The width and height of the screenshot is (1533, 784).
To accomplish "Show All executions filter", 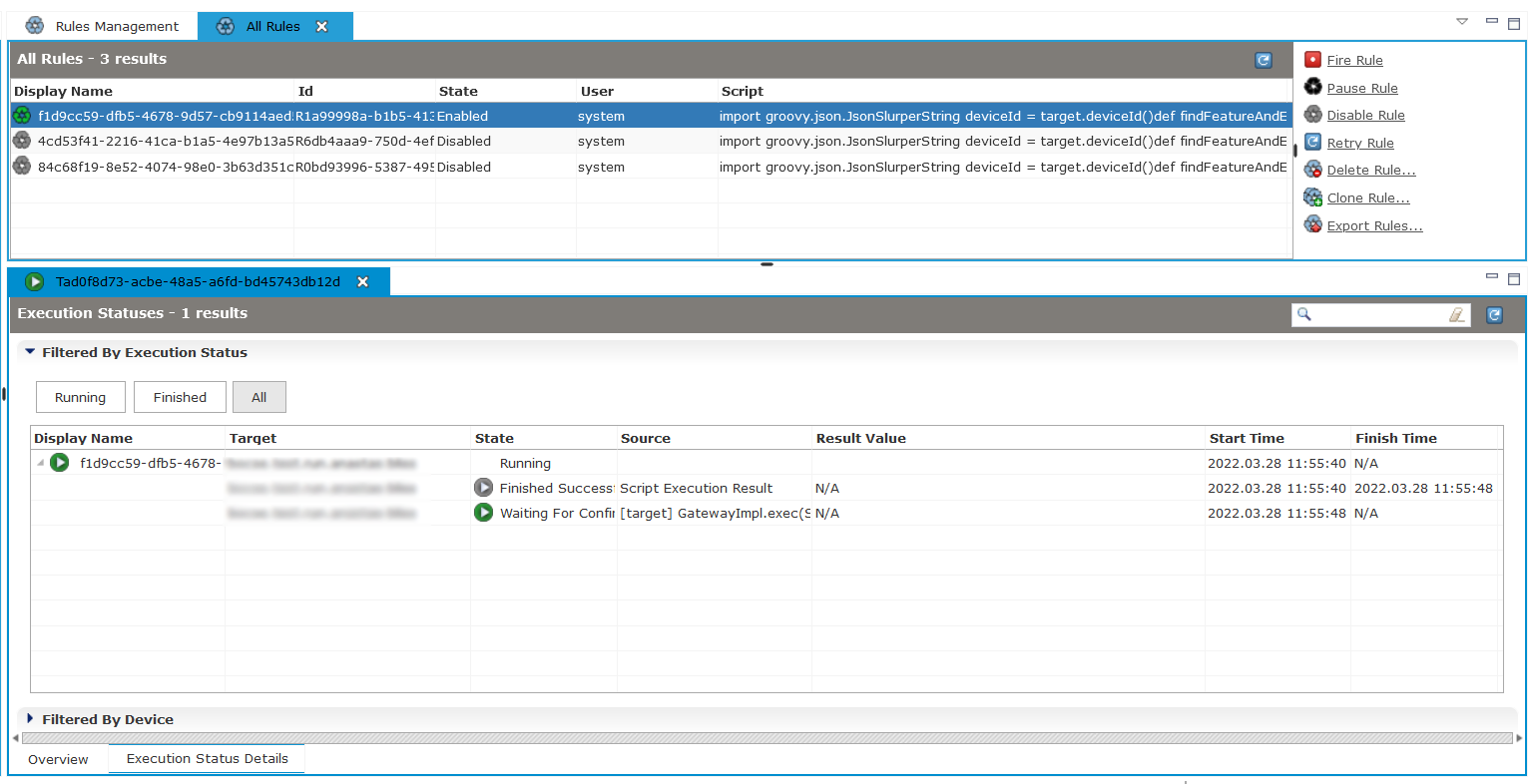I will pyautogui.click(x=259, y=397).
